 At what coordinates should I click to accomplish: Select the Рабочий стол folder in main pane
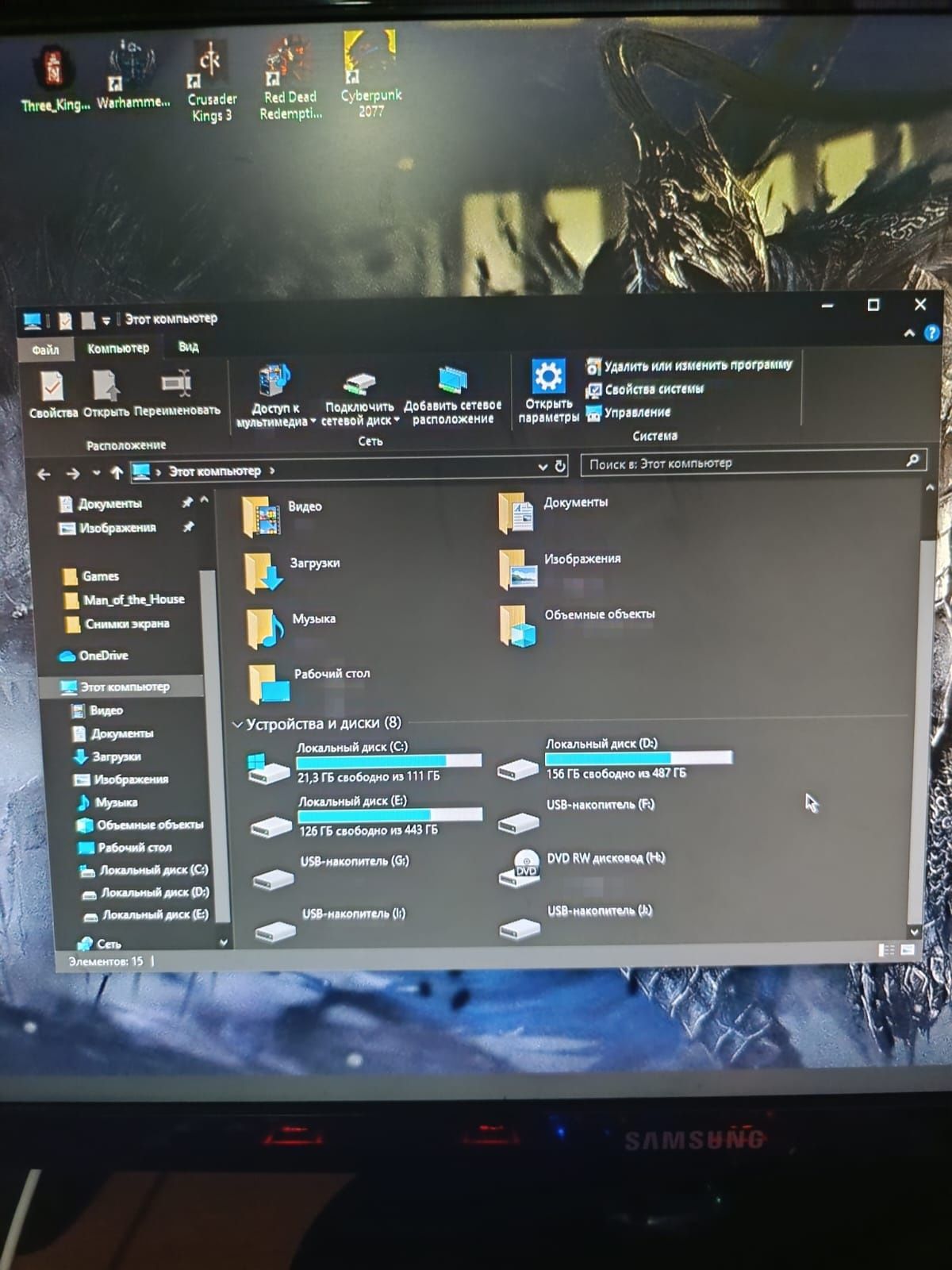point(309,683)
